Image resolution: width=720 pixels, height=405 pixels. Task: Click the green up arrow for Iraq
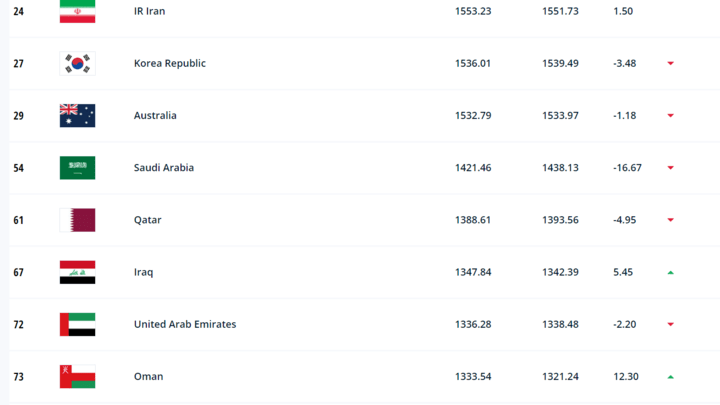[x=670, y=272]
